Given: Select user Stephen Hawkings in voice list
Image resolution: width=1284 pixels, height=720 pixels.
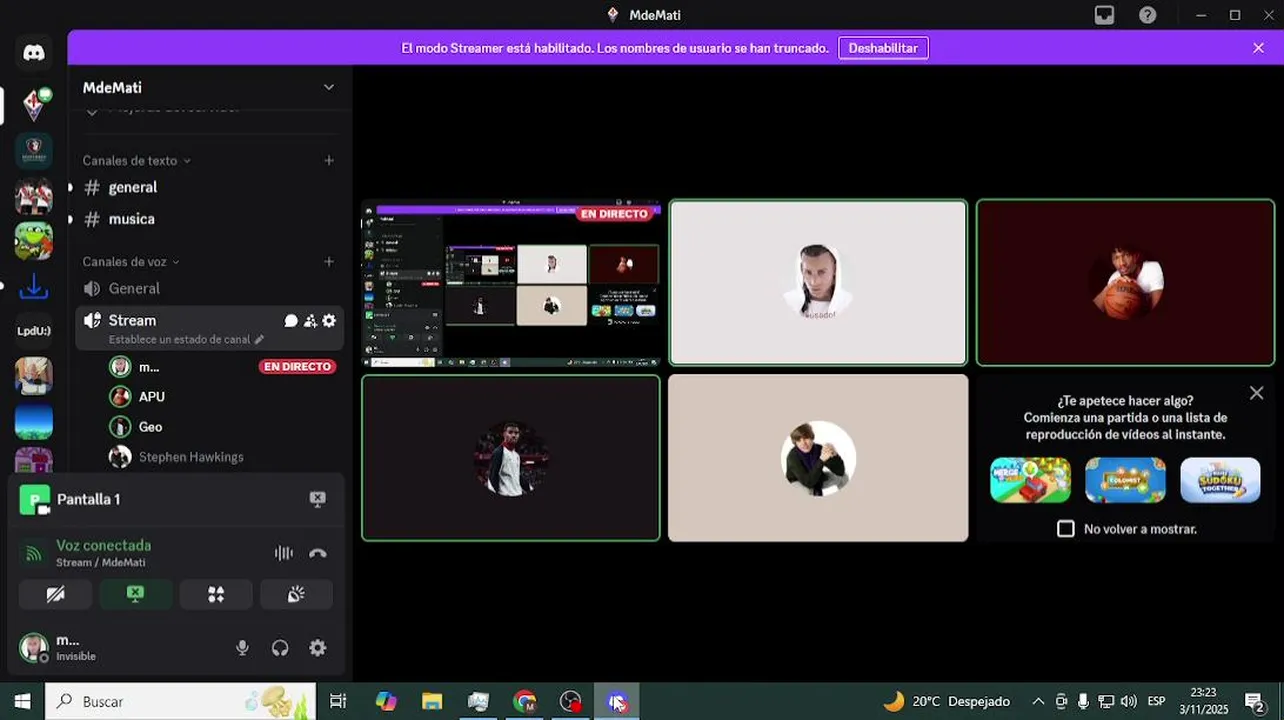Looking at the screenshot, I should click(x=222, y=457).
